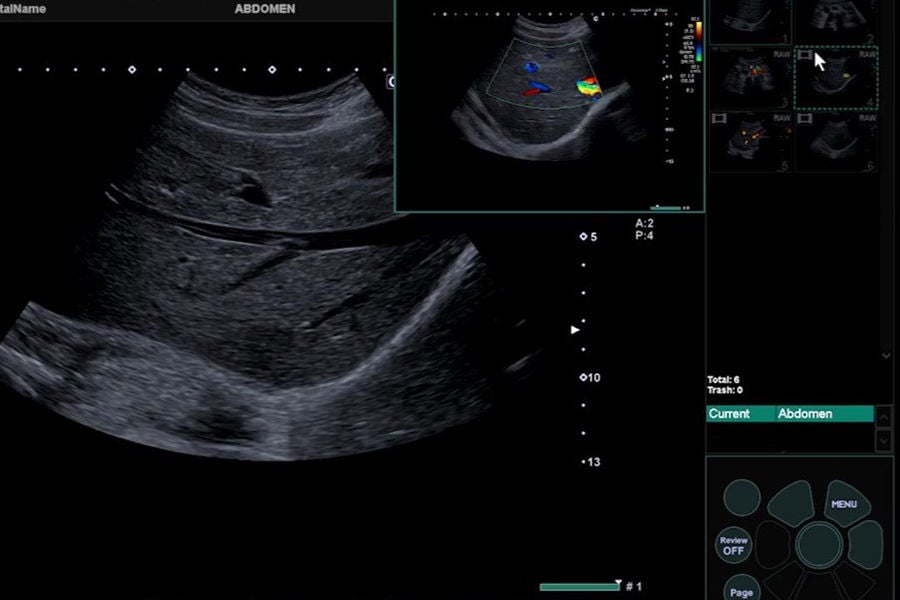Viewport: 900px width, 600px height.
Task: Click the blank soft key left of MENU
Action: tap(792, 504)
